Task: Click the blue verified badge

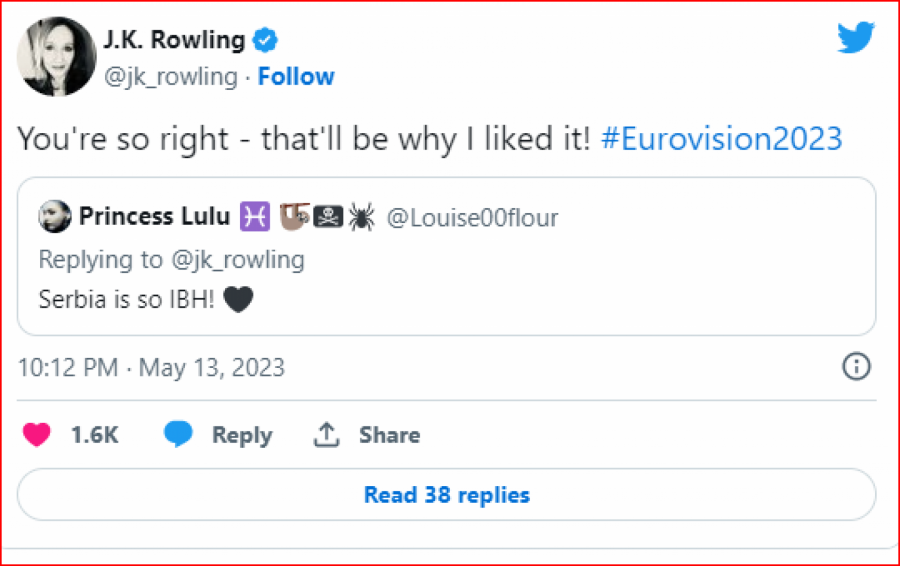Action: tap(265, 40)
